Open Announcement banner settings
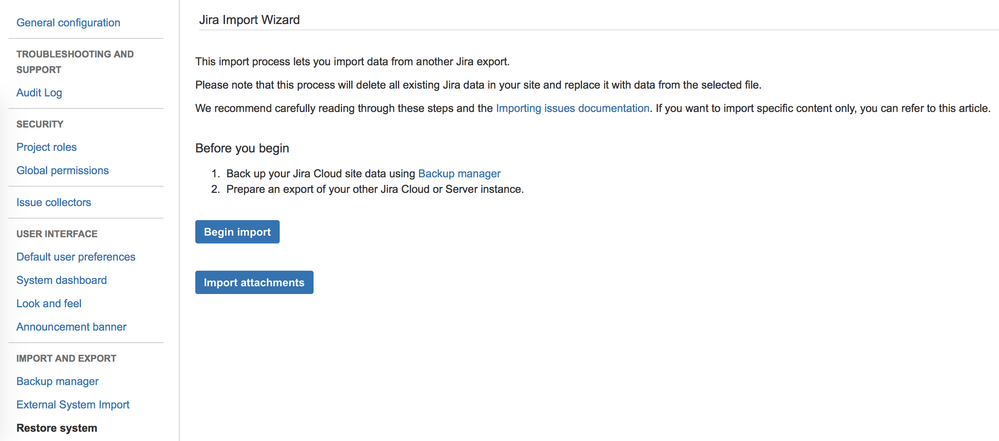 click(71, 327)
